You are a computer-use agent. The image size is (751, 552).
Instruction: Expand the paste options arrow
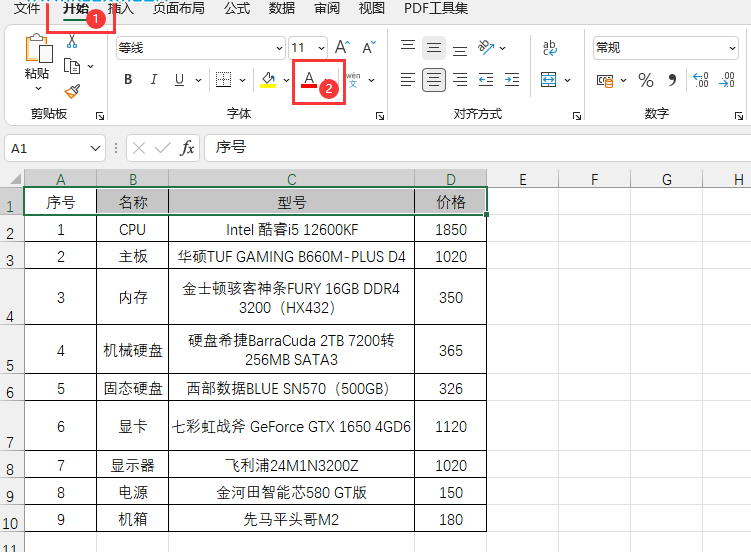tap(38, 89)
